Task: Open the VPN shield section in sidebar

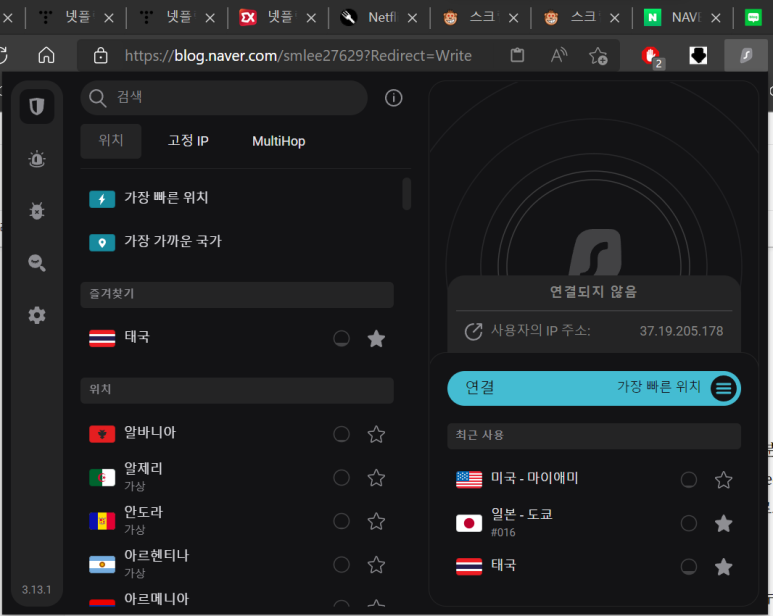Action: pos(37,106)
